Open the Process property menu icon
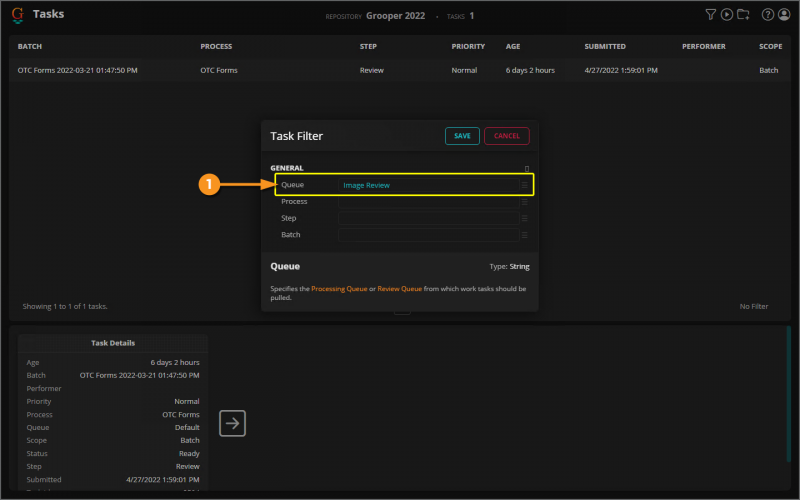This screenshot has height=500, width=800. pyautogui.click(x=524, y=202)
